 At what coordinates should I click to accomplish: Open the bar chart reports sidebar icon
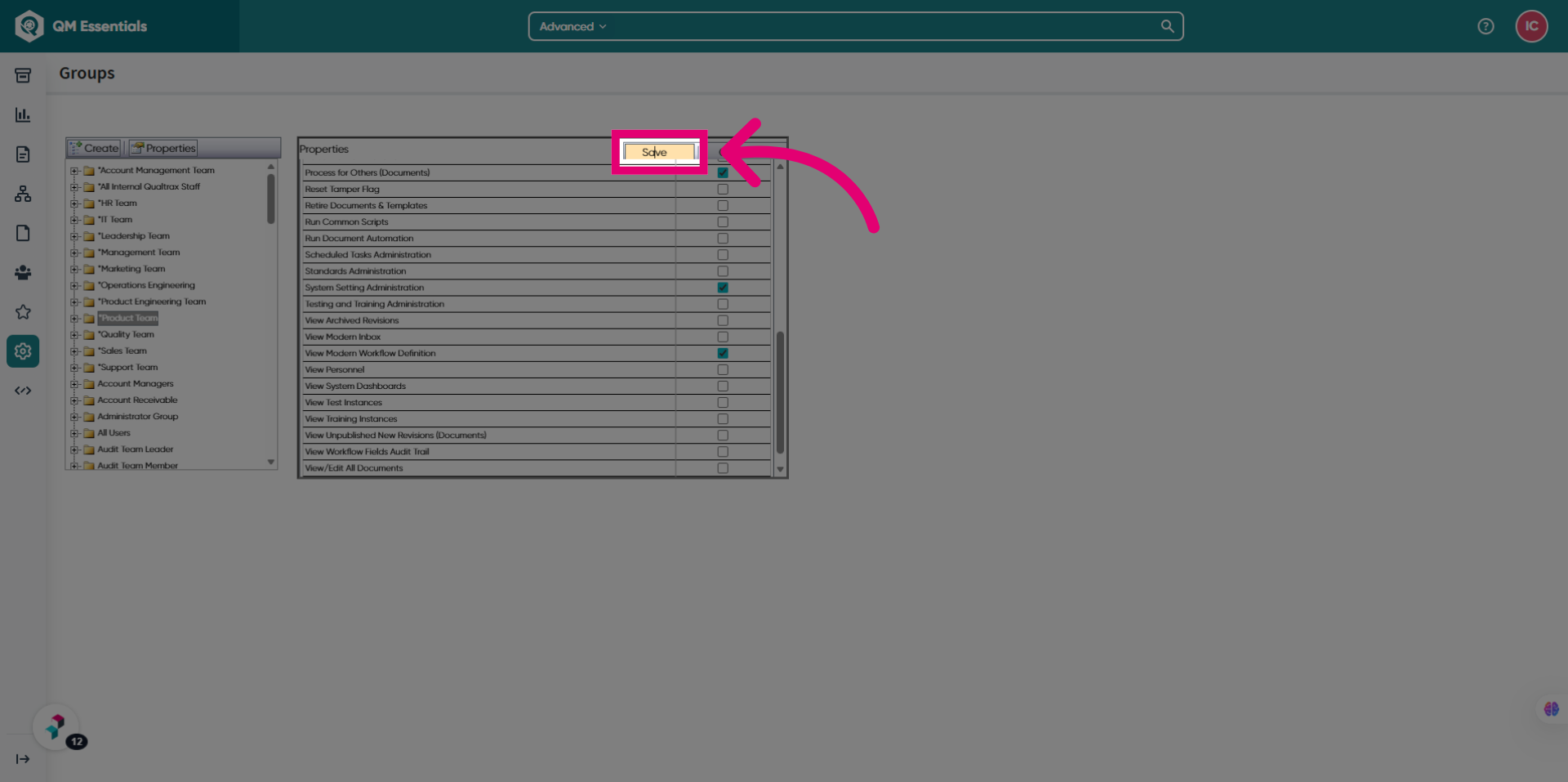coord(23,115)
